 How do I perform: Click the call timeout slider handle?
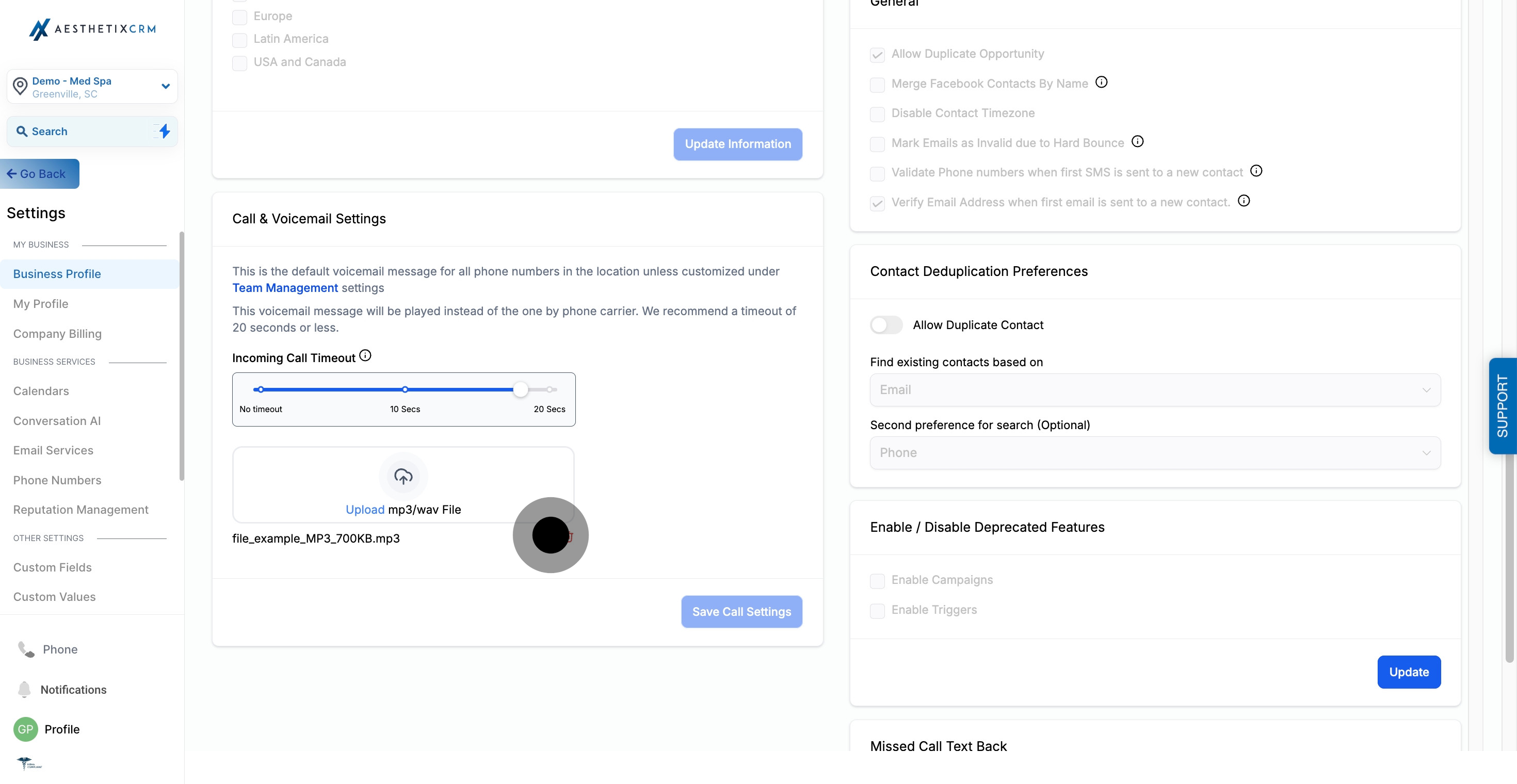pos(520,389)
